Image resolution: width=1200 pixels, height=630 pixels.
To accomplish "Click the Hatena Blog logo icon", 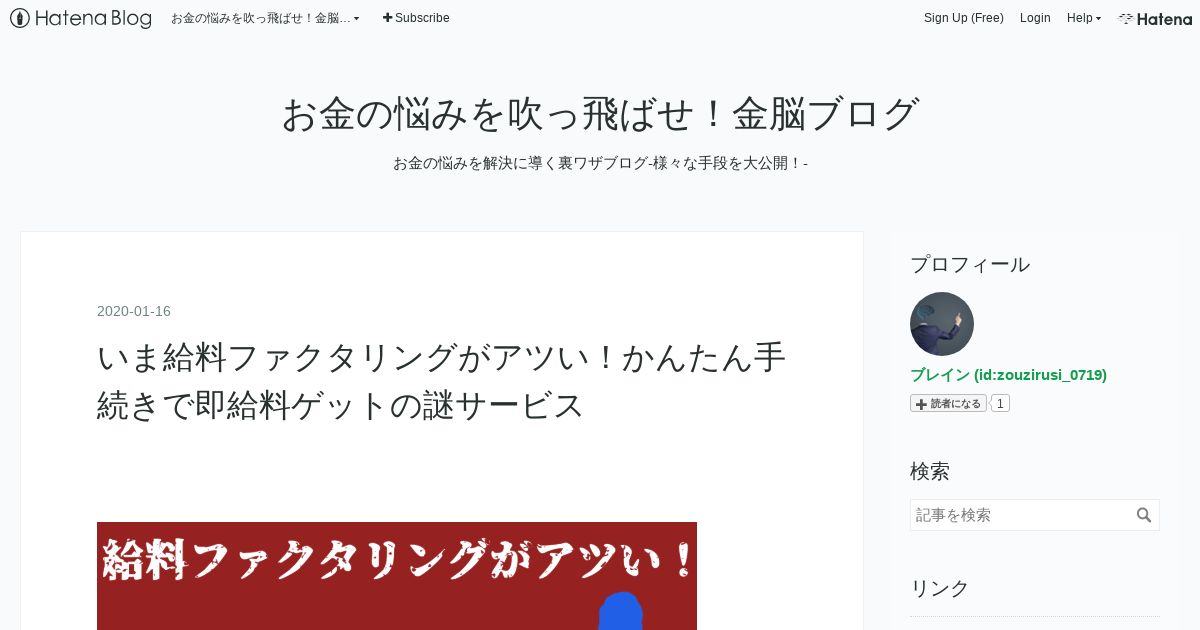I will (20, 18).
